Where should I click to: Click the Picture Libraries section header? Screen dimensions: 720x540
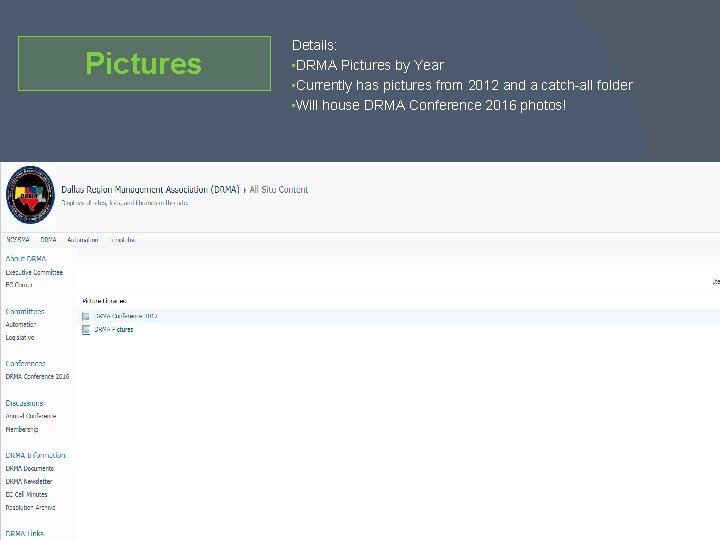click(x=104, y=301)
